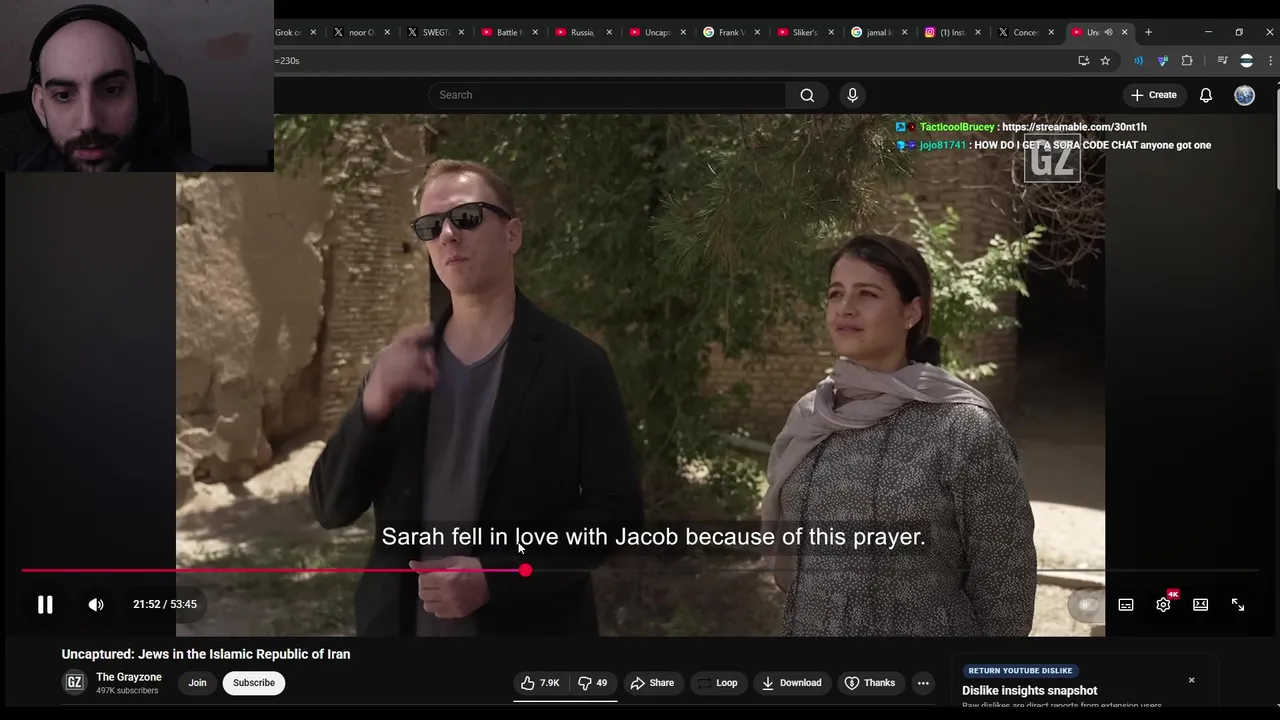This screenshot has height=720, width=1280.
Task: Click the GZ watermark in the video
Action: click(1052, 160)
